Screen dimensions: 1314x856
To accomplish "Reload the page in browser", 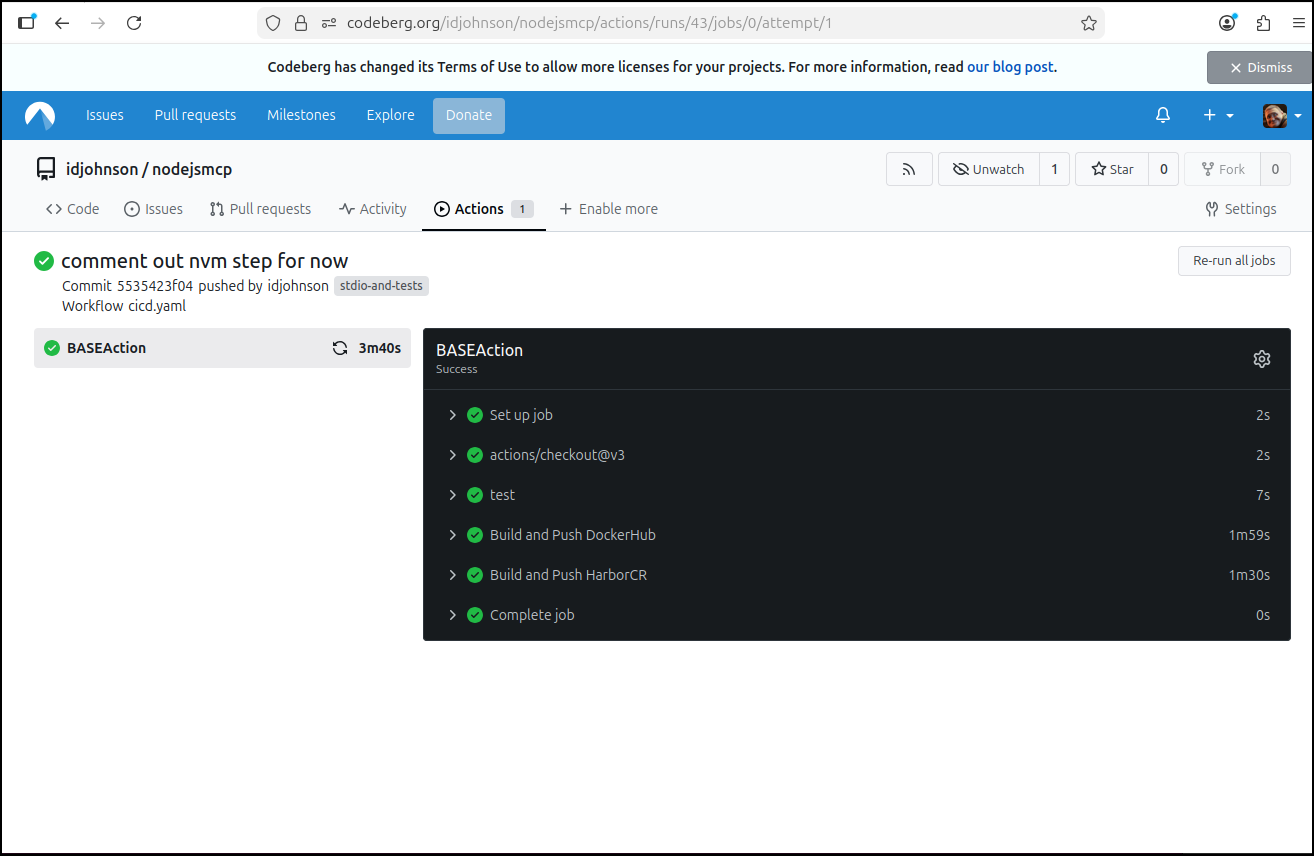I will point(134,23).
